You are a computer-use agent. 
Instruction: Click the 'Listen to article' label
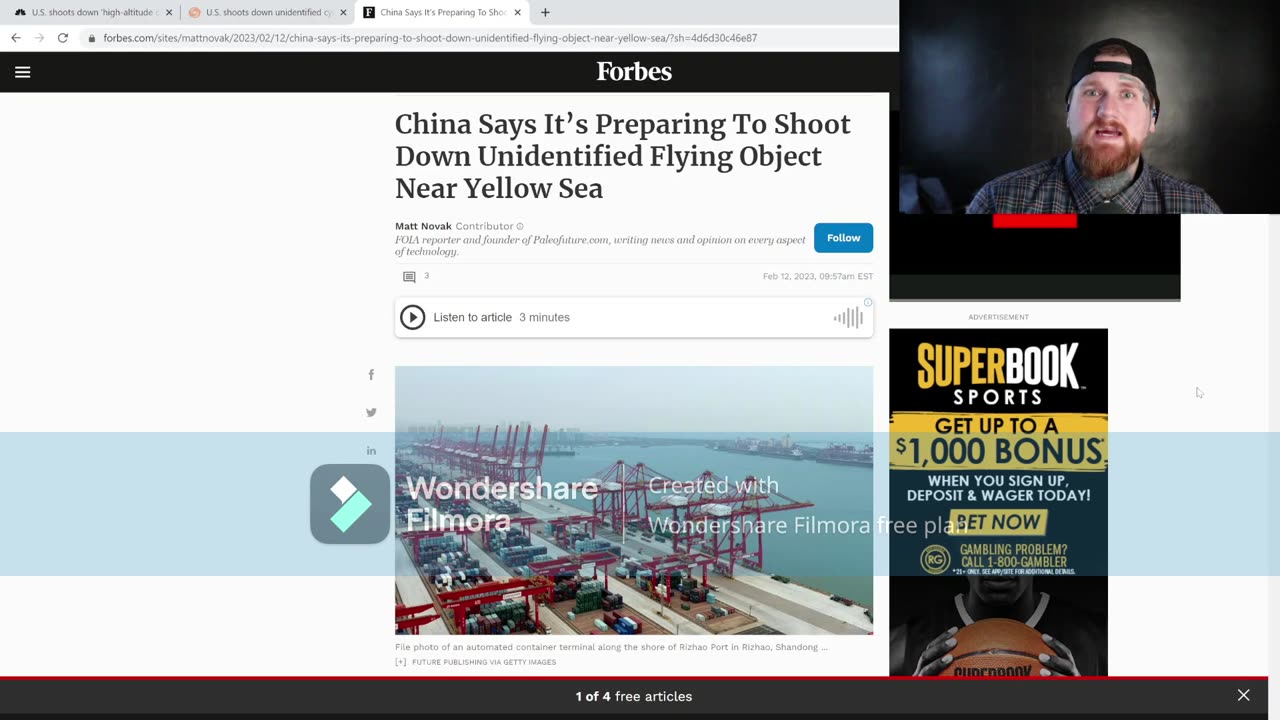pos(472,317)
